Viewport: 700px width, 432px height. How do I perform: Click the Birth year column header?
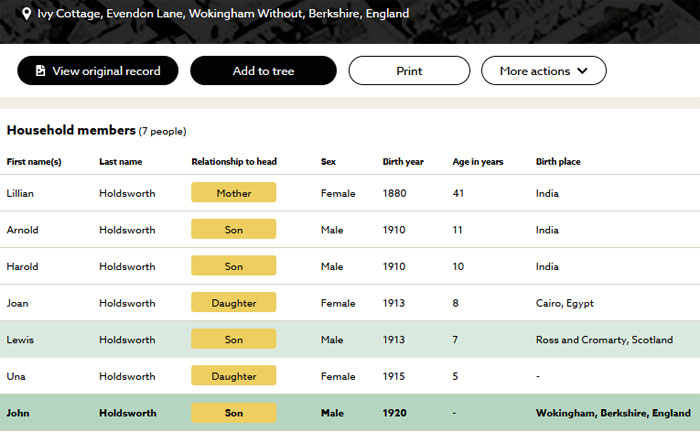403,162
